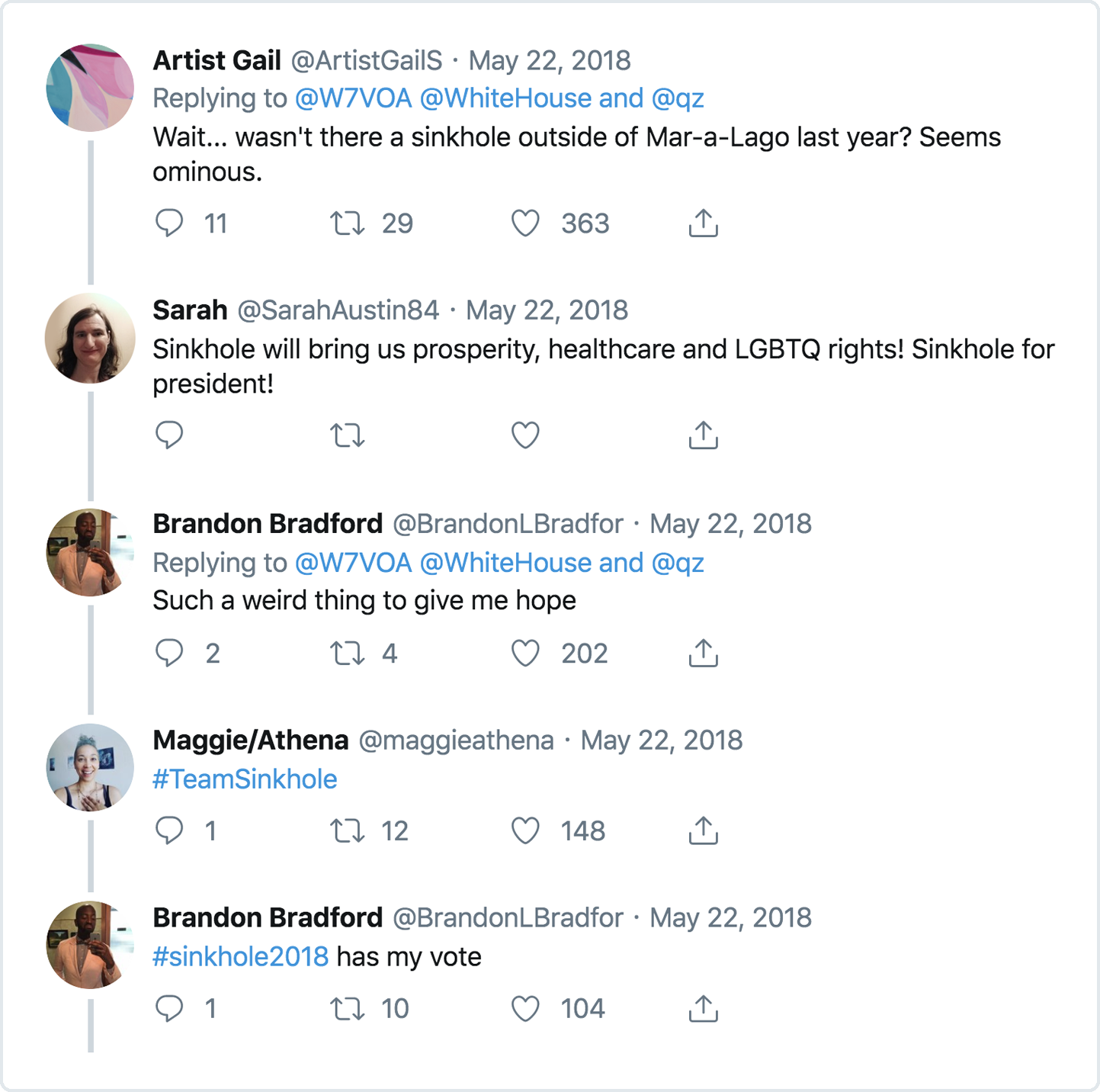Image resolution: width=1100 pixels, height=1092 pixels.
Task: Reply to Sarah's tweet
Action: (x=169, y=435)
